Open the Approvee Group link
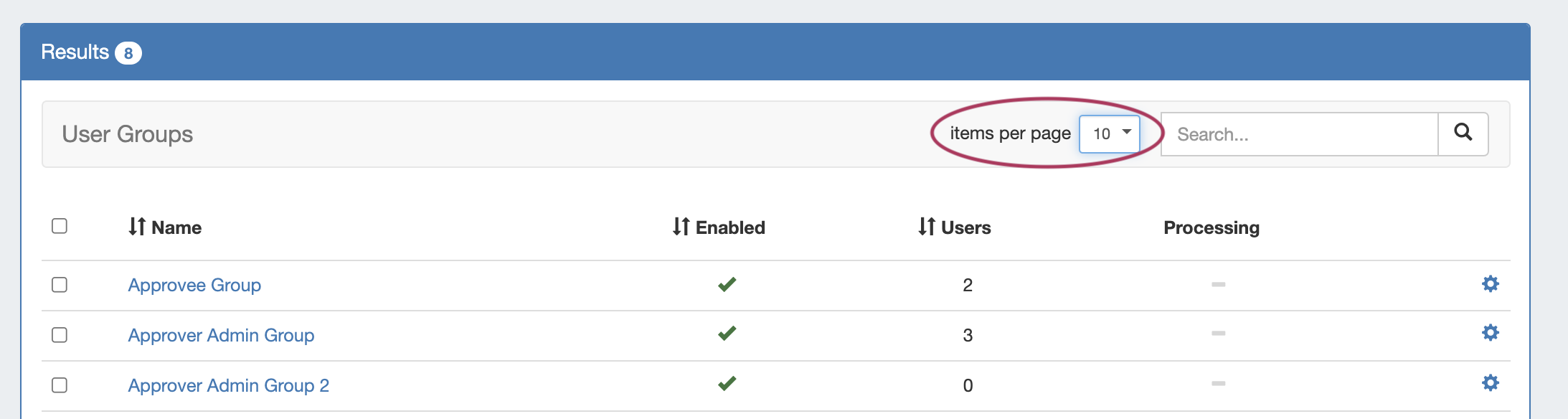The height and width of the screenshot is (419, 1568). click(x=194, y=285)
